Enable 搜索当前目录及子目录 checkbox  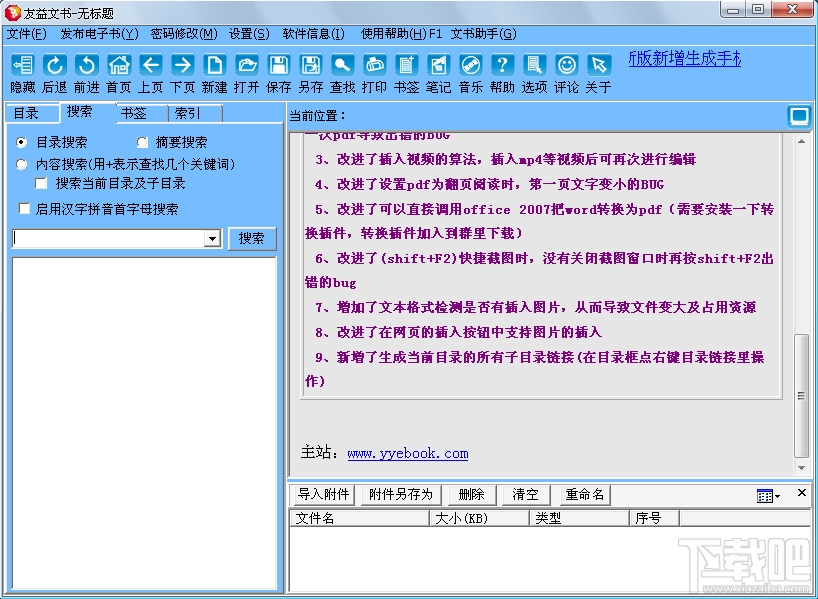coord(41,183)
